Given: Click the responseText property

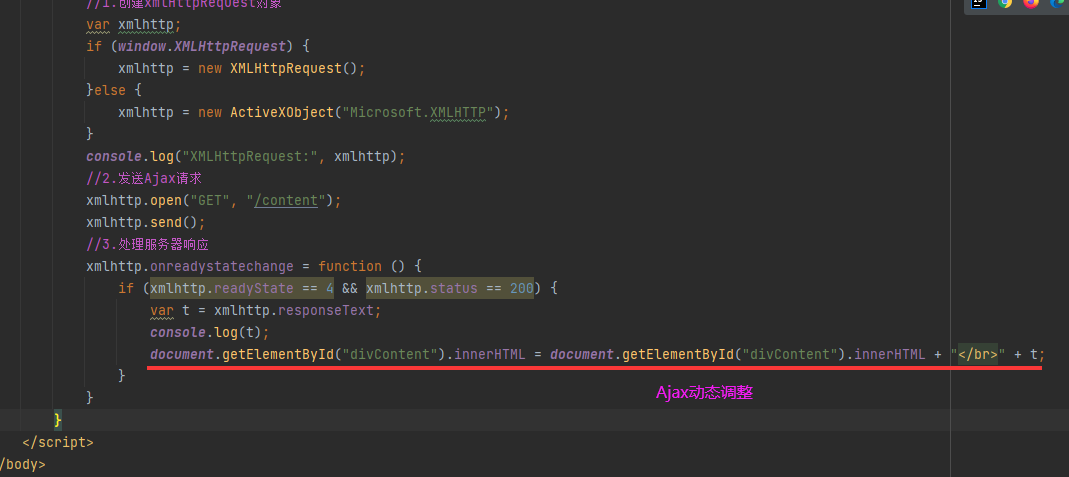Looking at the screenshot, I should click(326, 310).
